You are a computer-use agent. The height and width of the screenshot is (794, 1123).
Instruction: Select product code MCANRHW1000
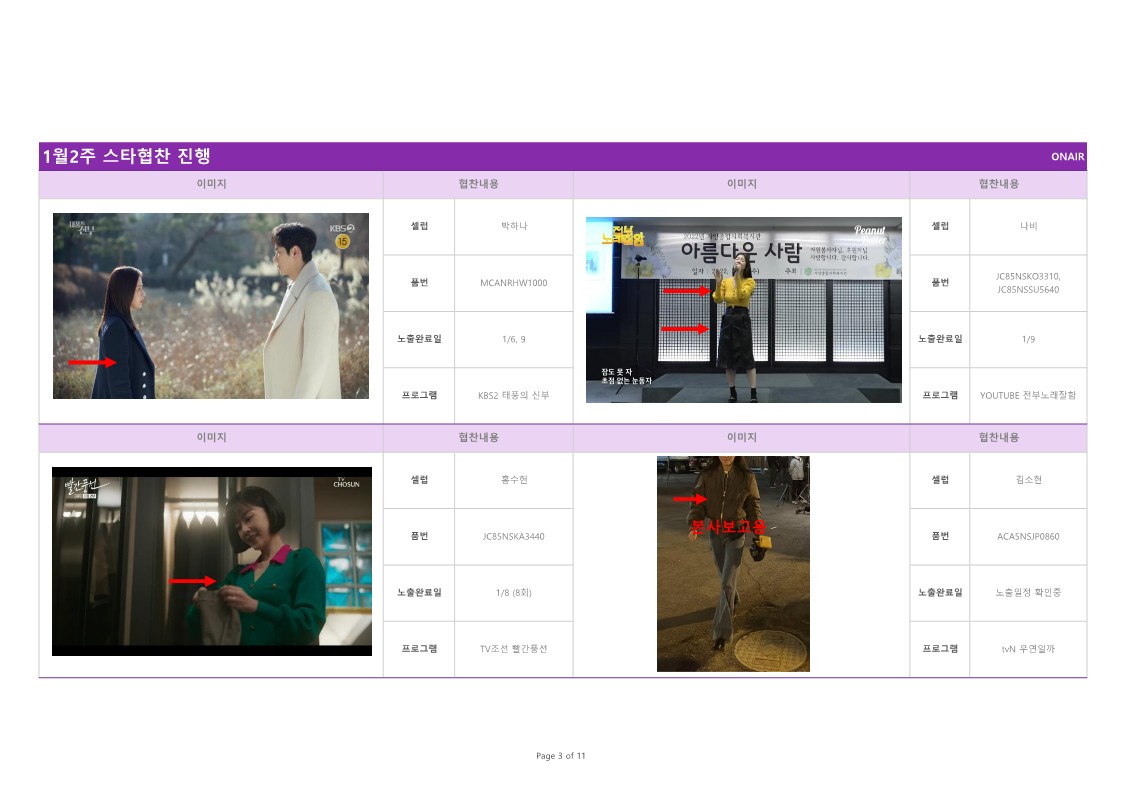514,283
